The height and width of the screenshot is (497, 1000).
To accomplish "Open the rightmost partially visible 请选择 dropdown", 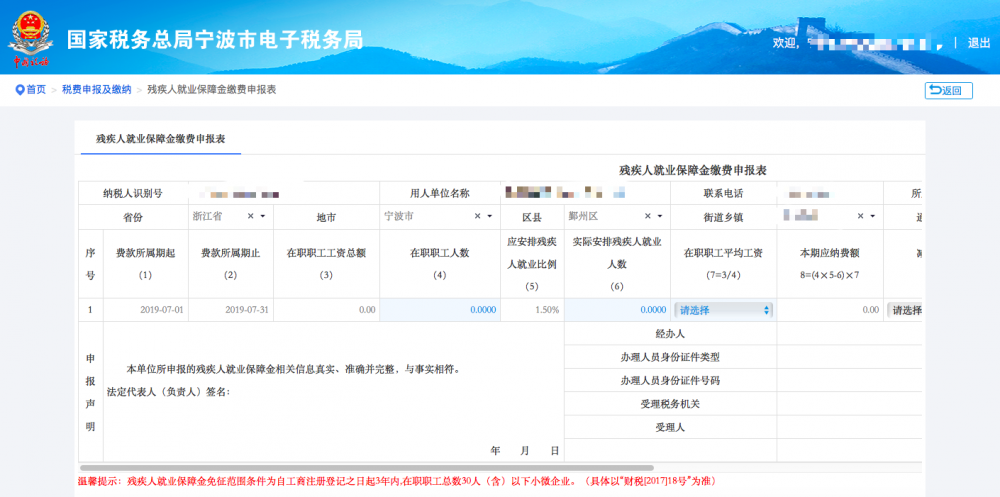I will (904, 310).
